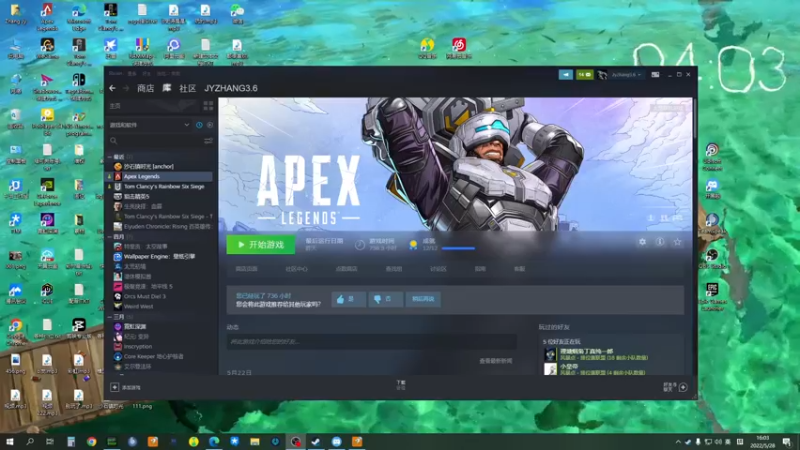Screen dimensions: 800x450
Task: Switch library to grid collections view
Action: click(x=208, y=106)
